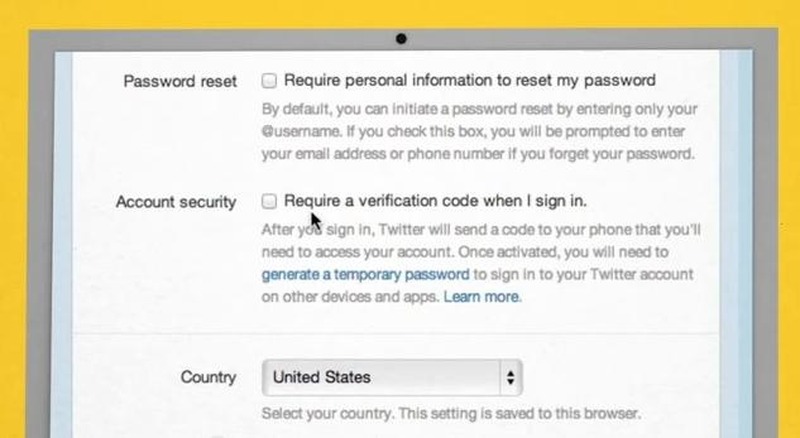Click the laptop webcam dot above the screen

click(x=400, y=39)
